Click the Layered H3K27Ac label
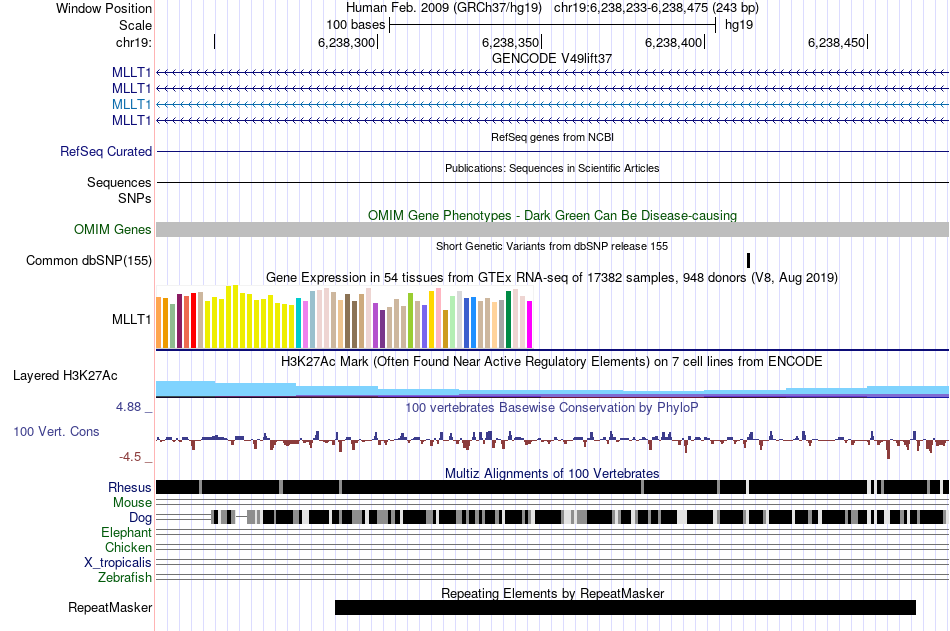This screenshot has width=950, height=631. [x=65, y=376]
